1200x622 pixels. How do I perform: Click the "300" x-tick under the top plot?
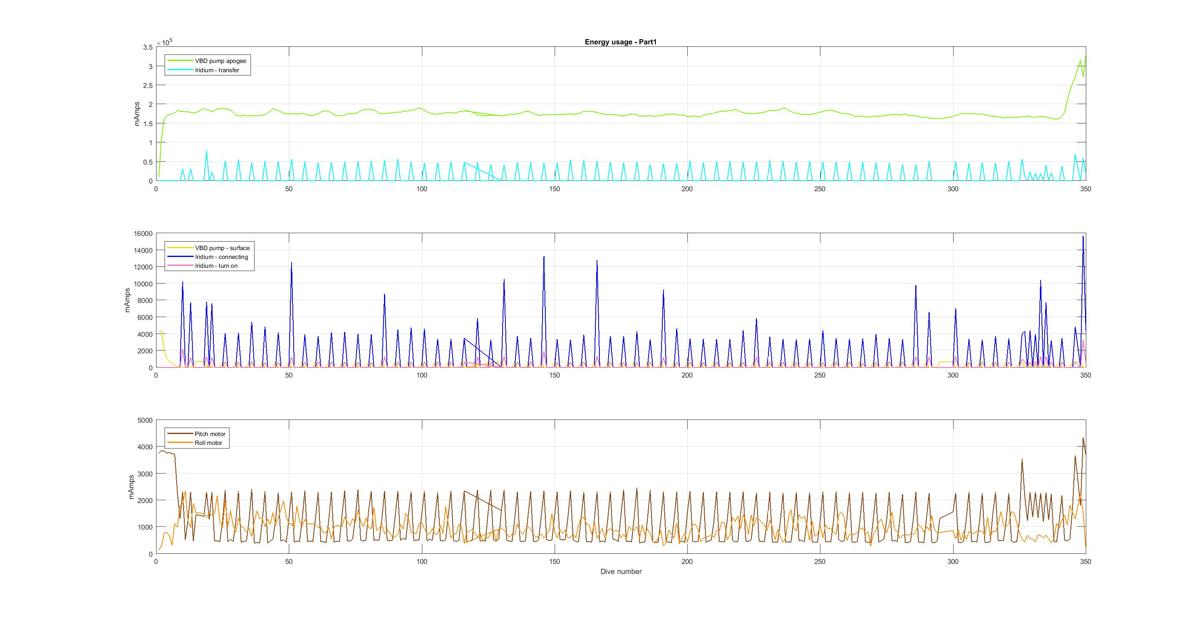tap(952, 188)
